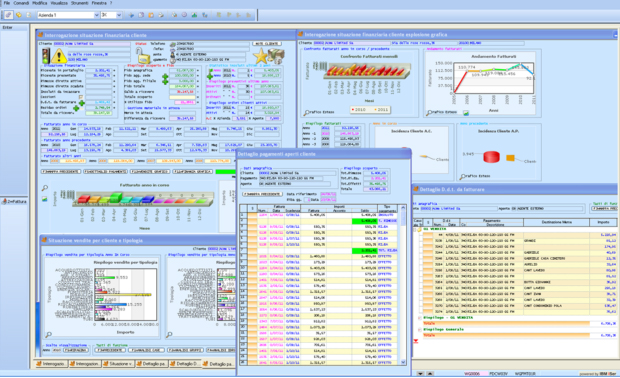Click green plus beside Residuo ordini
Screen dimensions: 620x378
click(76, 108)
